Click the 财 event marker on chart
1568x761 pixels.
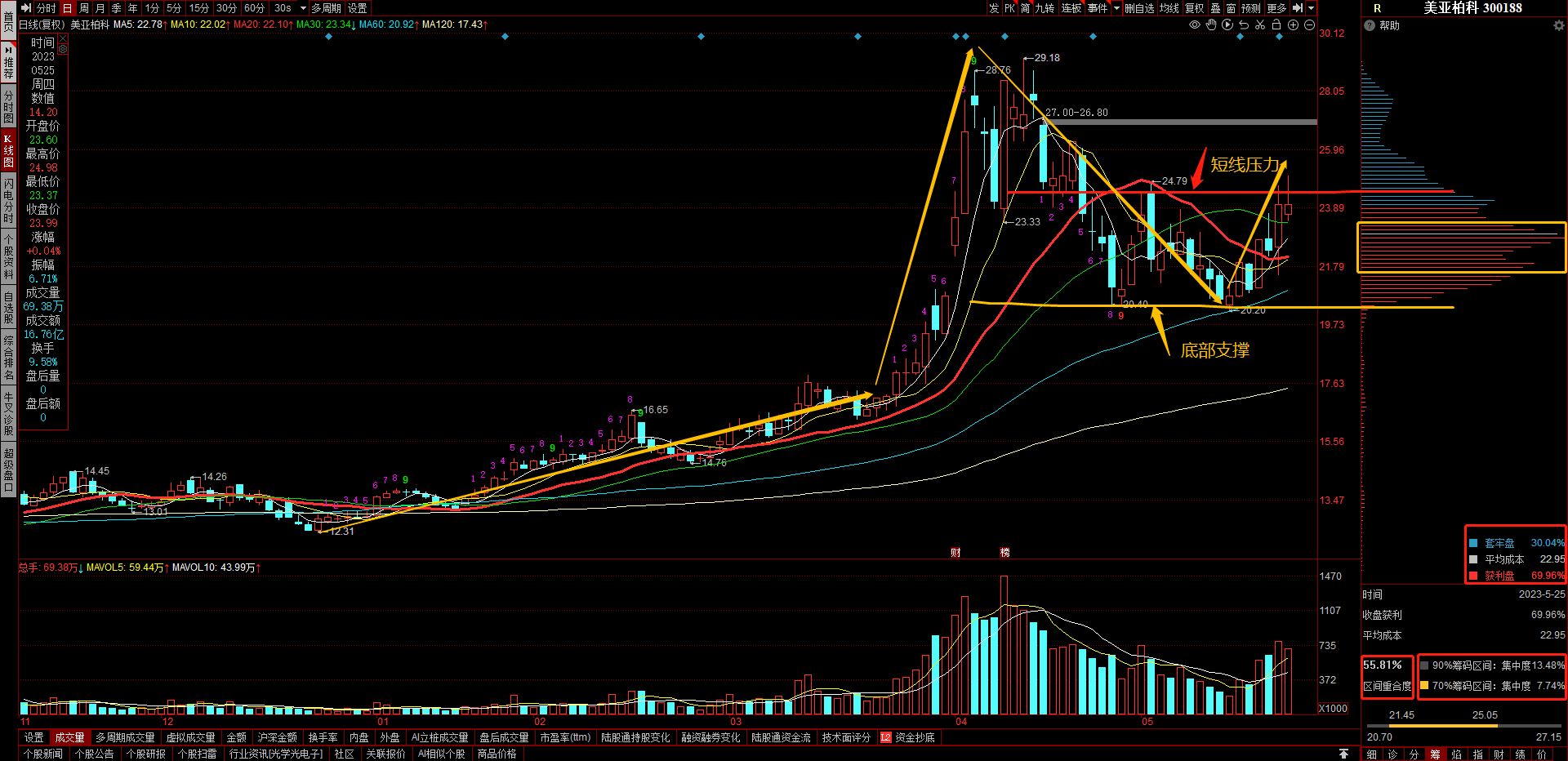[x=955, y=553]
